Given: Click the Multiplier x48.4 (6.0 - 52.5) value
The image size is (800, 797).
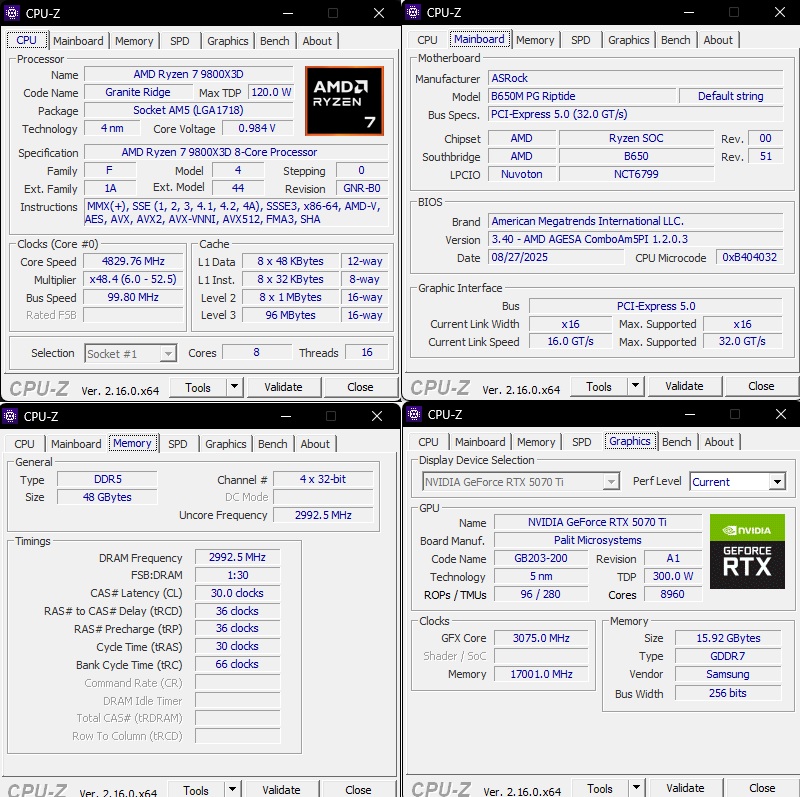Looking at the screenshot, I should (x=133, y=279).
